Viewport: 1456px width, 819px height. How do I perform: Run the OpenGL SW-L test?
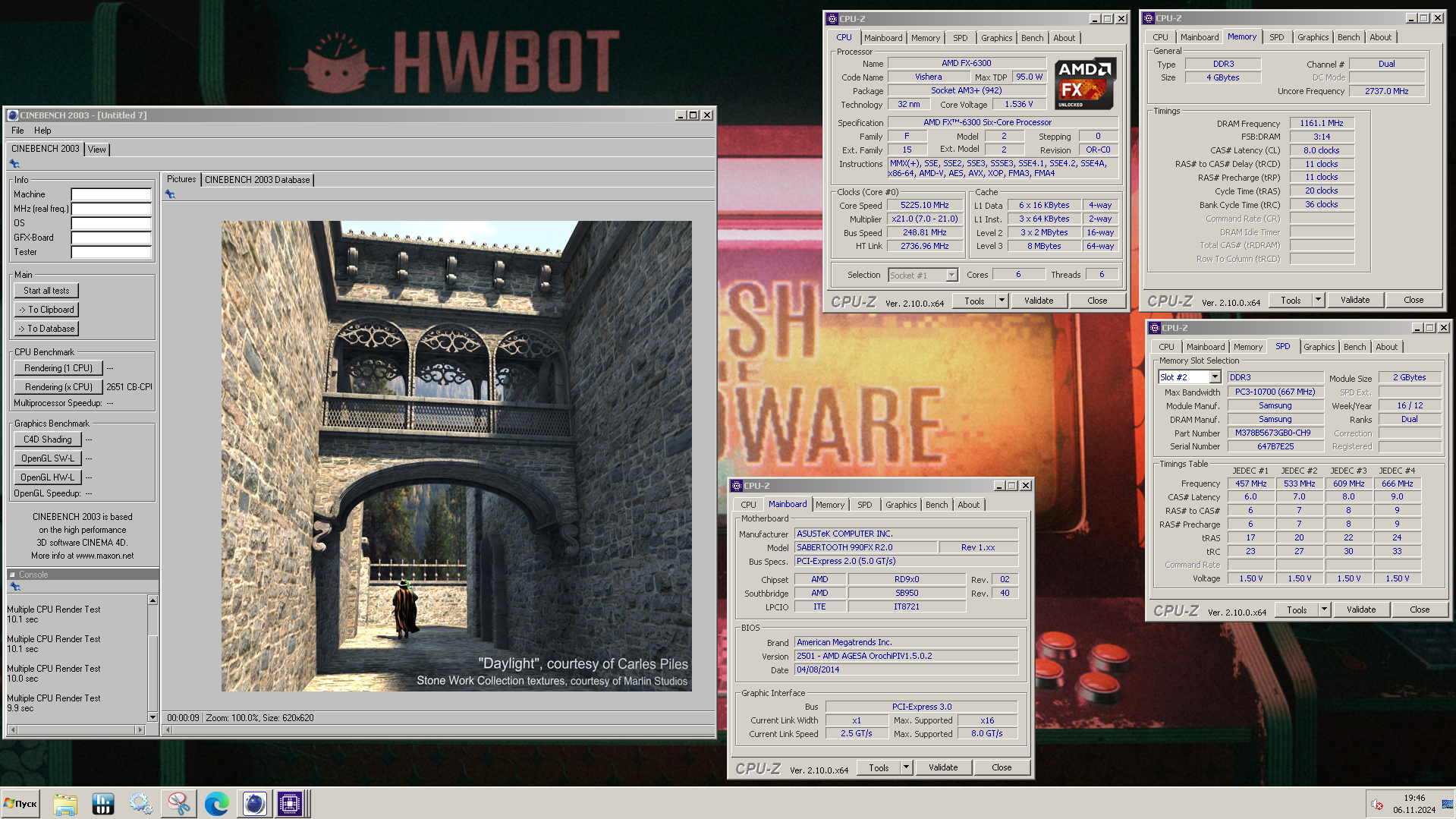click(47, 458)
